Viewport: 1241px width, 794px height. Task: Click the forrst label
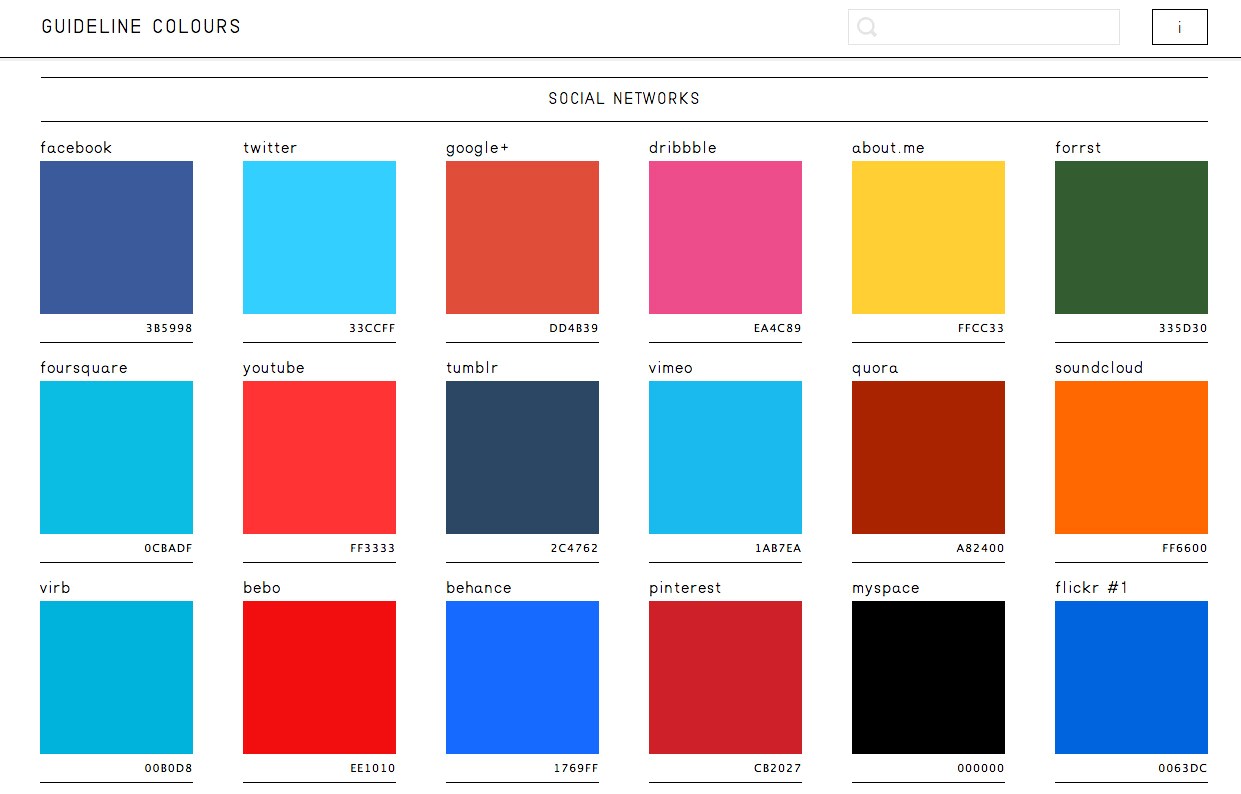(x=1078, y=148)
